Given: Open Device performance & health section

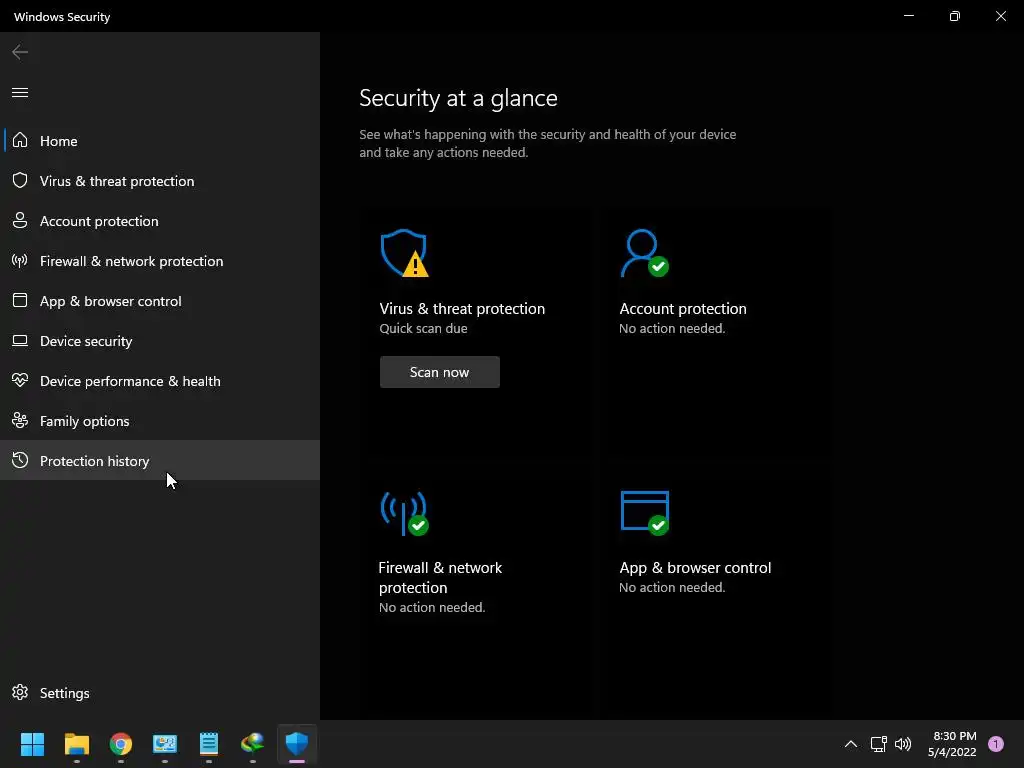Looking at the screenshot, I should click(x=160, y=381).
